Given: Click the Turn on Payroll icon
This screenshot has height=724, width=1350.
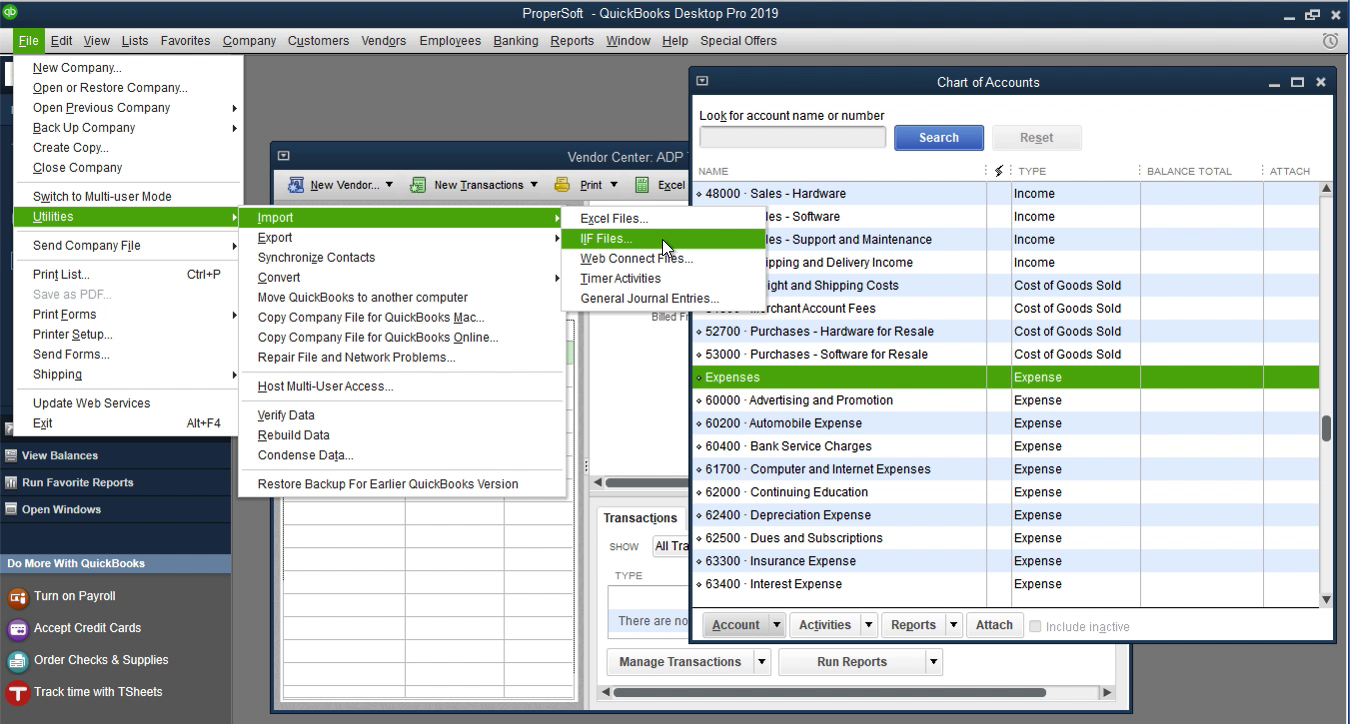Looking at the screenshot, I should [18, 597].
